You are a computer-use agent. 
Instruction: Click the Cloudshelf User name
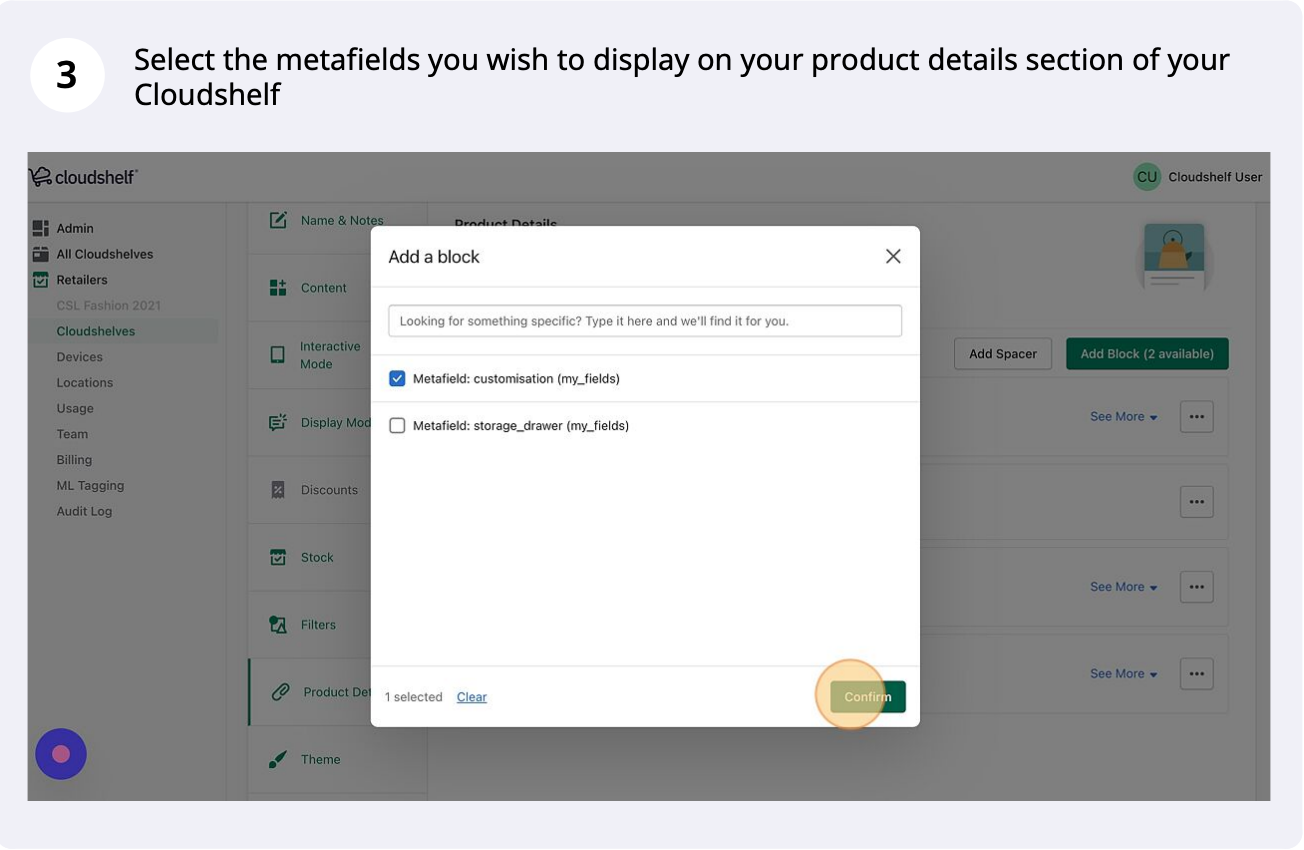tap(1215, 177)
